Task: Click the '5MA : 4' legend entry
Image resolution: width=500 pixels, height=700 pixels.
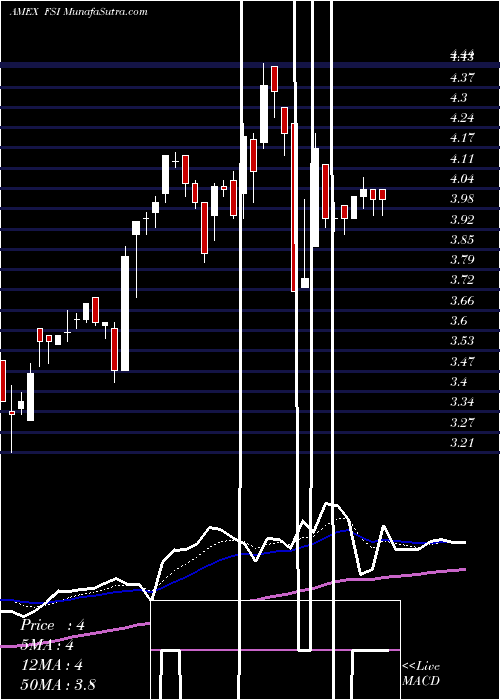Action: (x=46, y=645)
